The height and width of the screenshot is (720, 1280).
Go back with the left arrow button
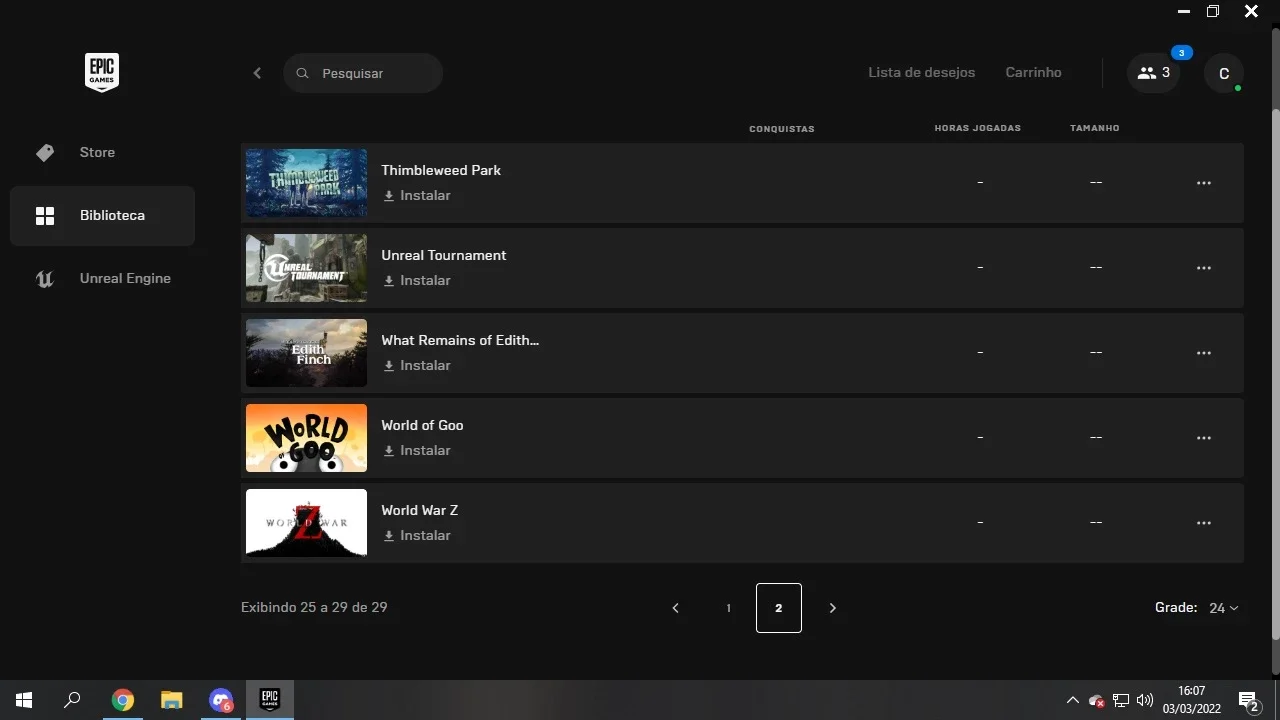257,73
